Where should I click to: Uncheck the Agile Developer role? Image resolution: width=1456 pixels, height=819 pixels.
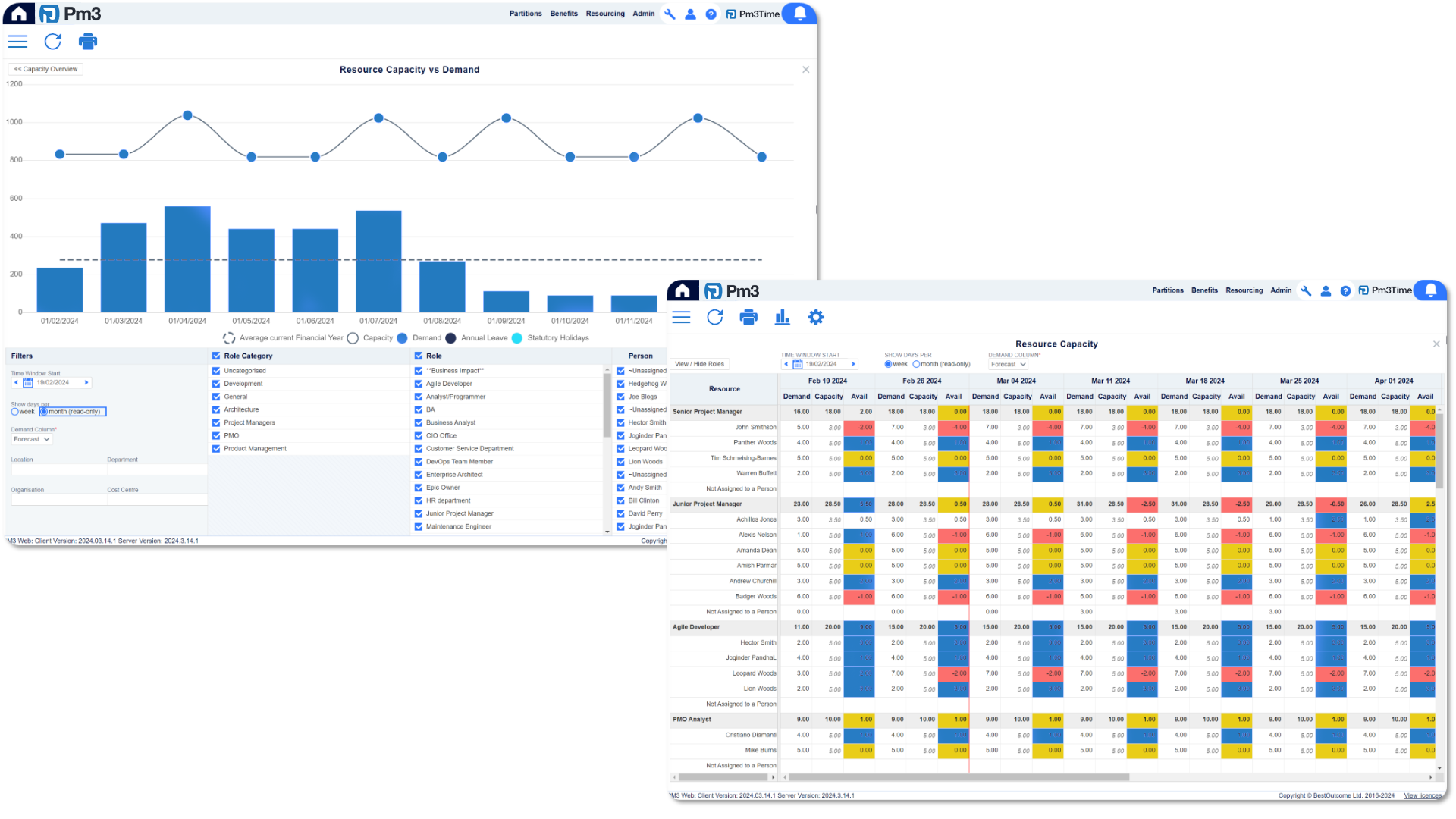coord(419,384)
